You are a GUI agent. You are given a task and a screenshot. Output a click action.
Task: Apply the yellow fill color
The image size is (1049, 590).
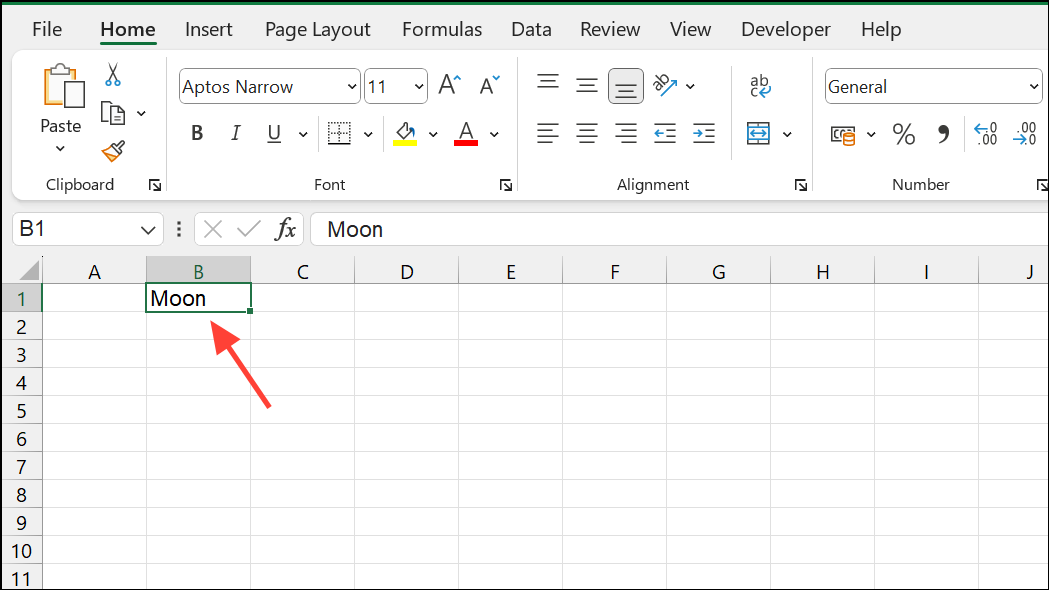tap(405, 134)
